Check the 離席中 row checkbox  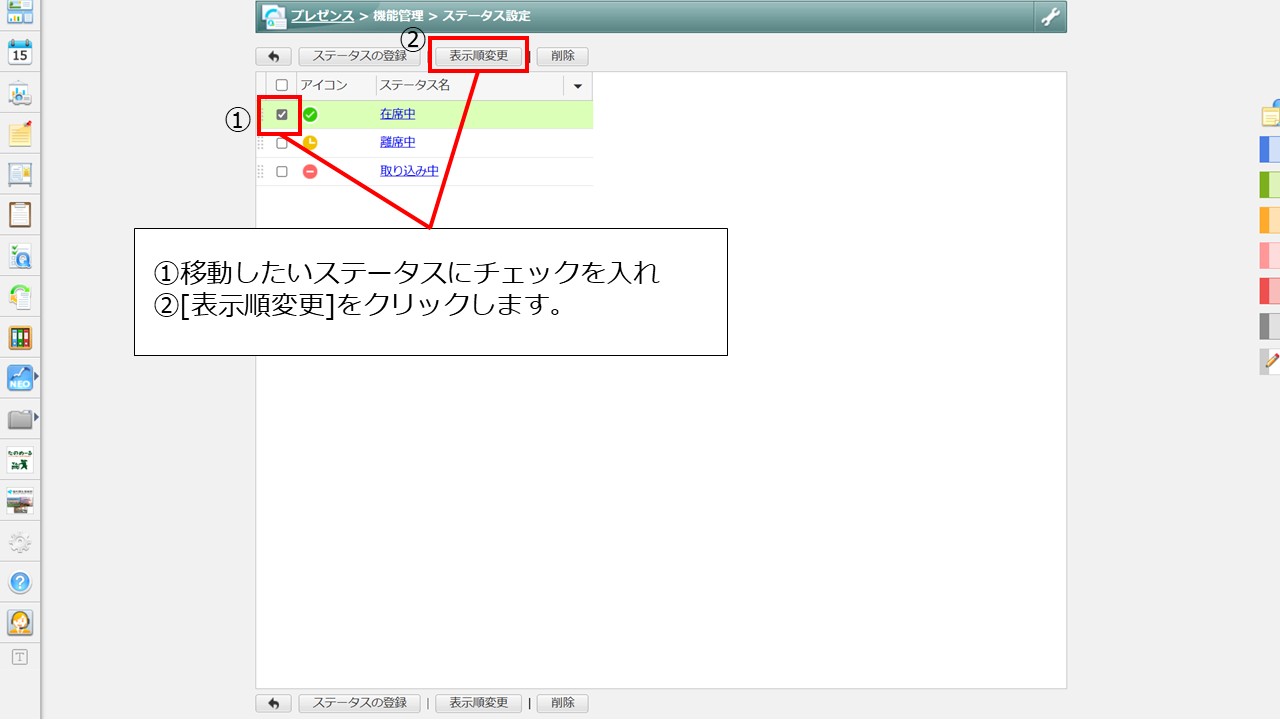pos(281,142)
